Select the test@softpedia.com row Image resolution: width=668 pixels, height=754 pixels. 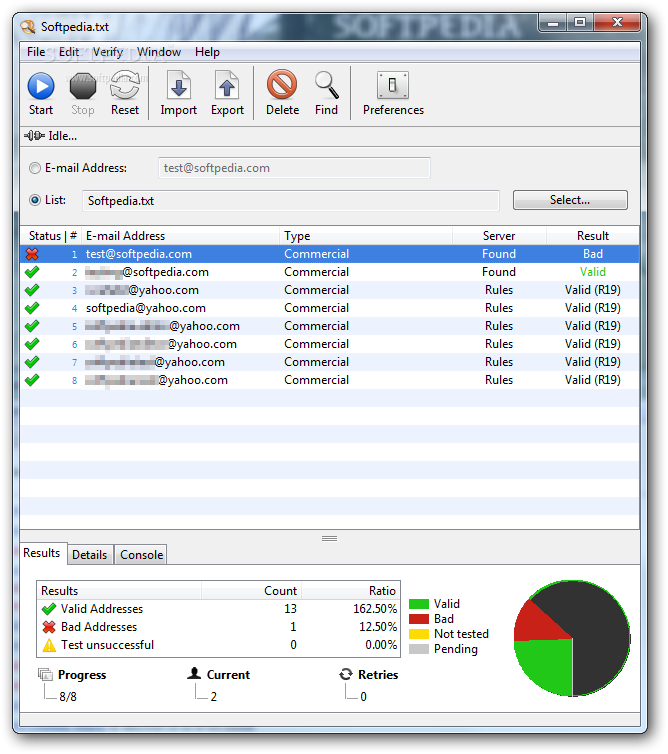(x=329, y=254)
